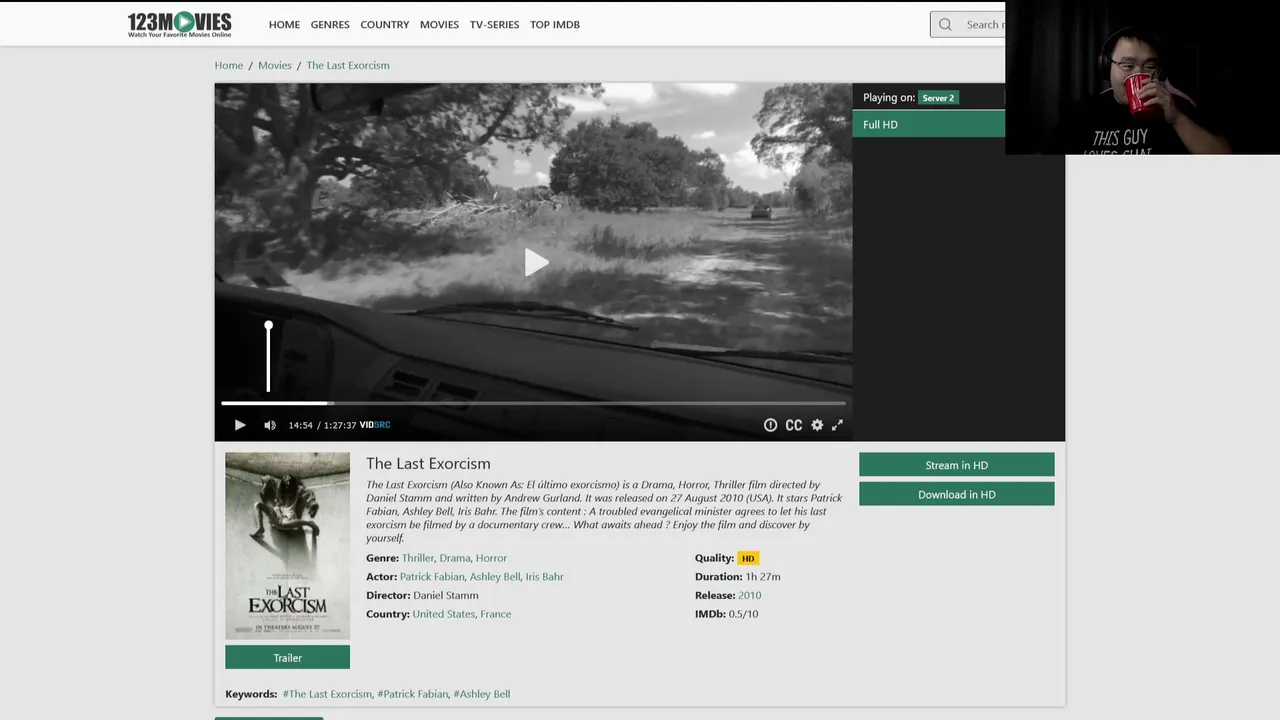Open the MOVIES menu item
Screen dimensions: 1280x720
[x=439, y=25]
